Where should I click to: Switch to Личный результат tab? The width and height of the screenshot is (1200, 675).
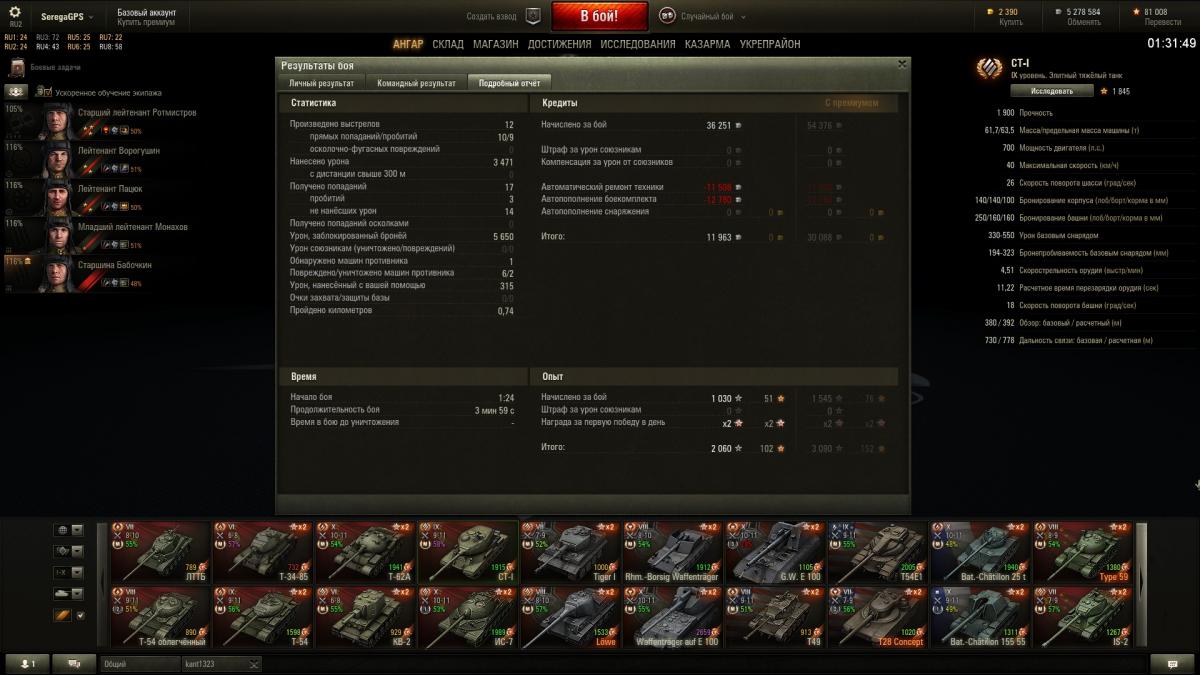point(321,83)
